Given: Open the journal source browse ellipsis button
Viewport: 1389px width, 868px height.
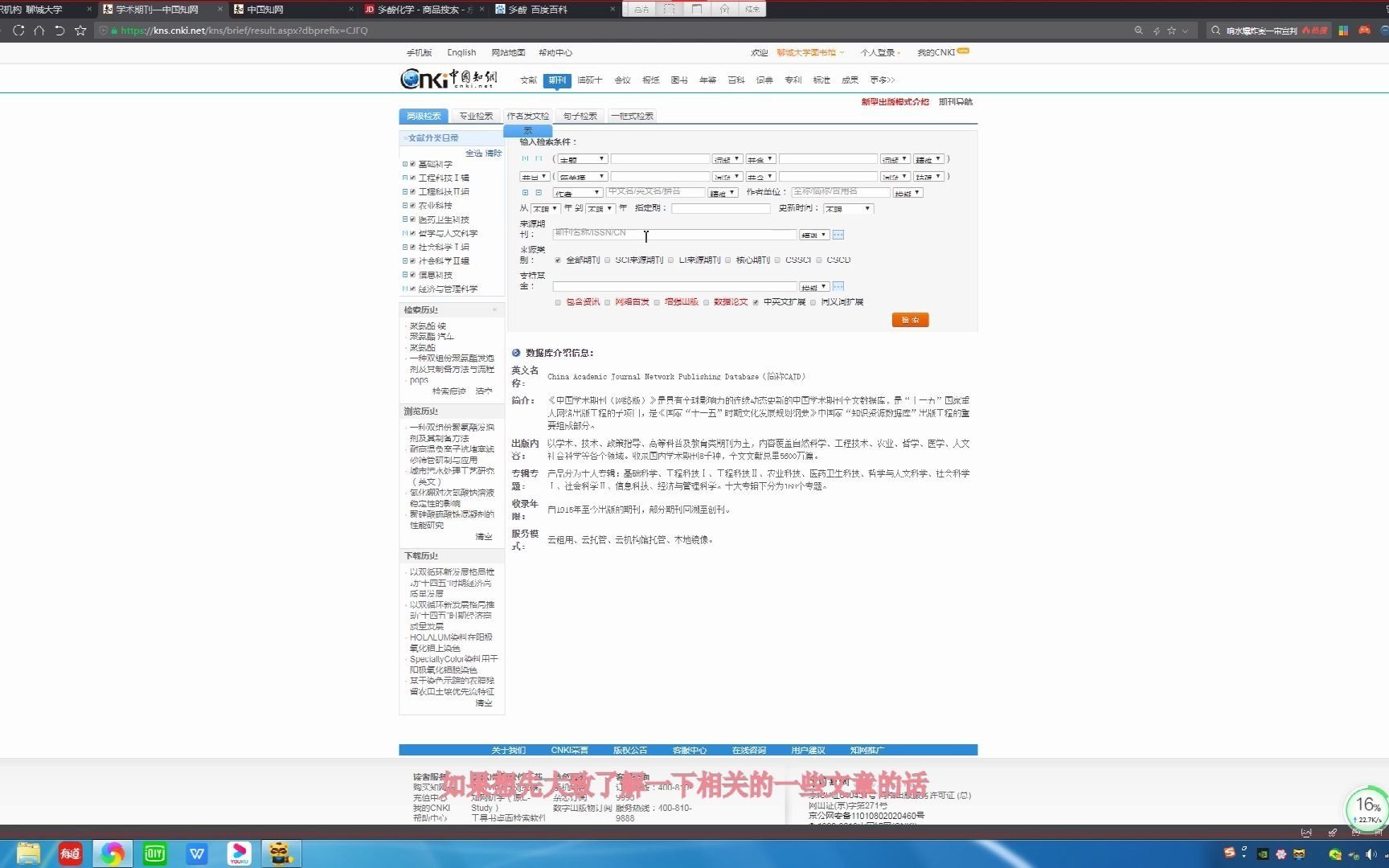Looking at the screenshot, I should click(x=838, y=235).
